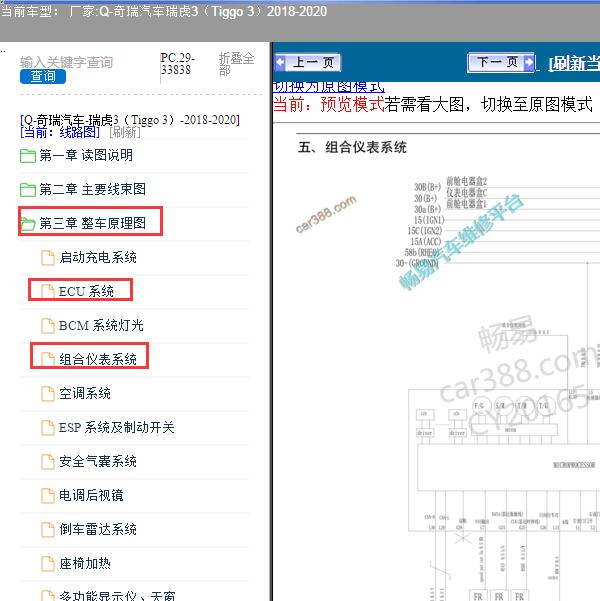Click the page icon beside 启动充电系统

click(48, 258)
